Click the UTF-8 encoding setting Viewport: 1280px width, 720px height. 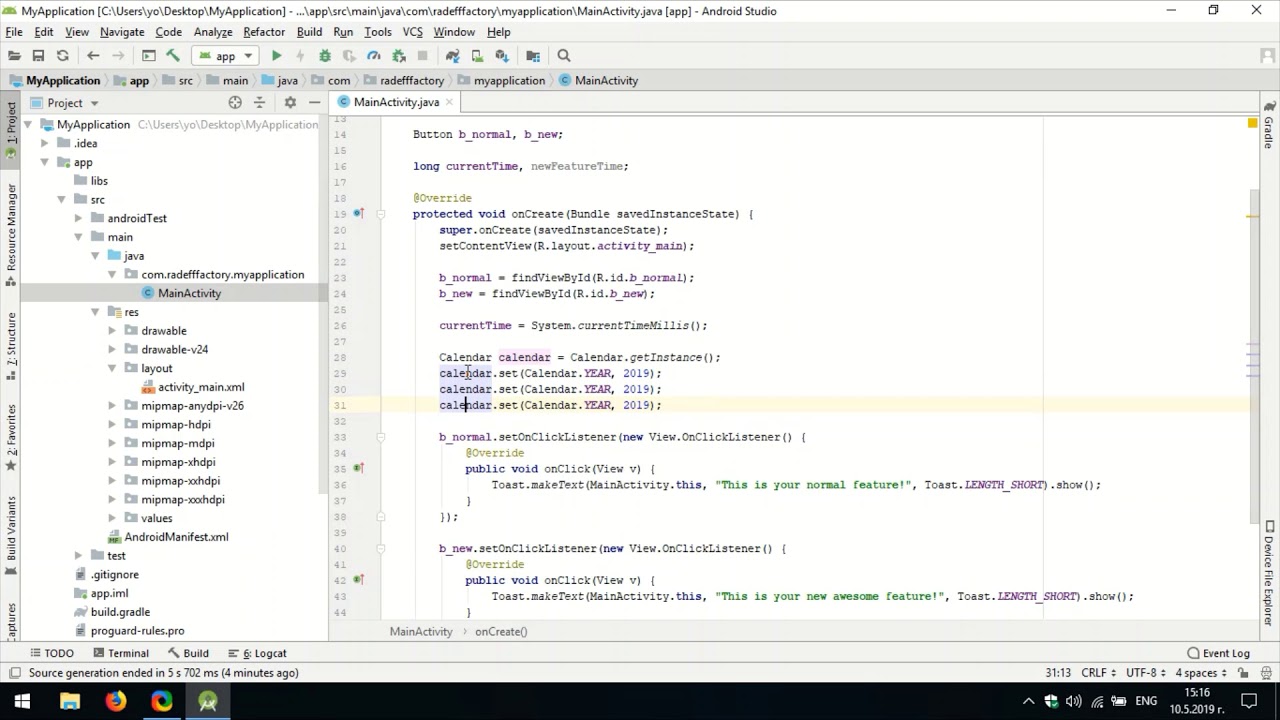(x=1146, y=673)
